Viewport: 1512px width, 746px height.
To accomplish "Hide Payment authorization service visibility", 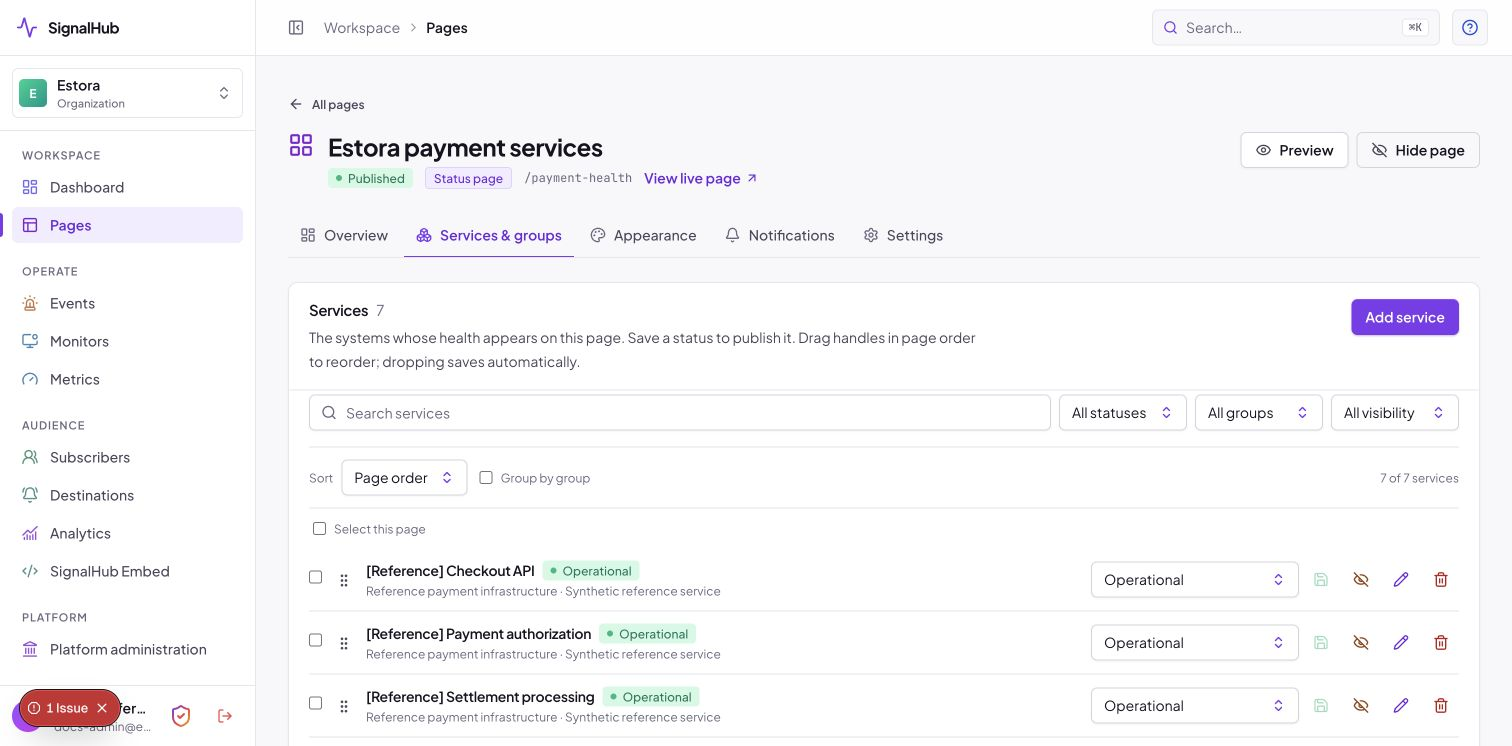I will (x=1361, y=643).
